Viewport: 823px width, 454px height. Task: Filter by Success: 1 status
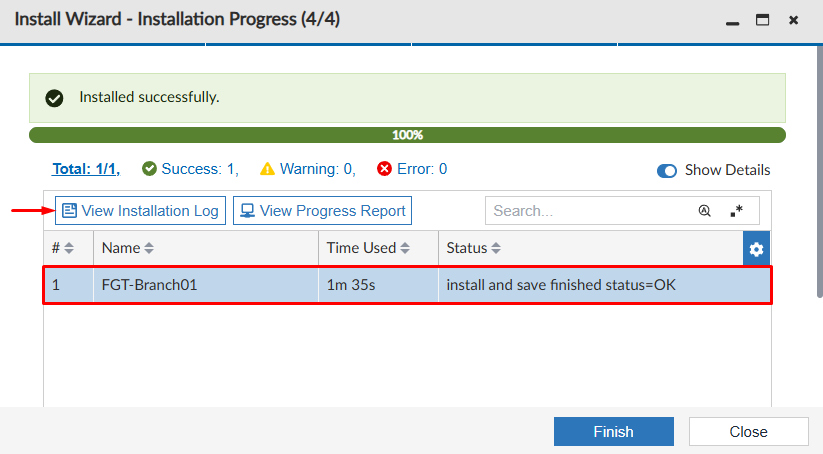(190, 169)
